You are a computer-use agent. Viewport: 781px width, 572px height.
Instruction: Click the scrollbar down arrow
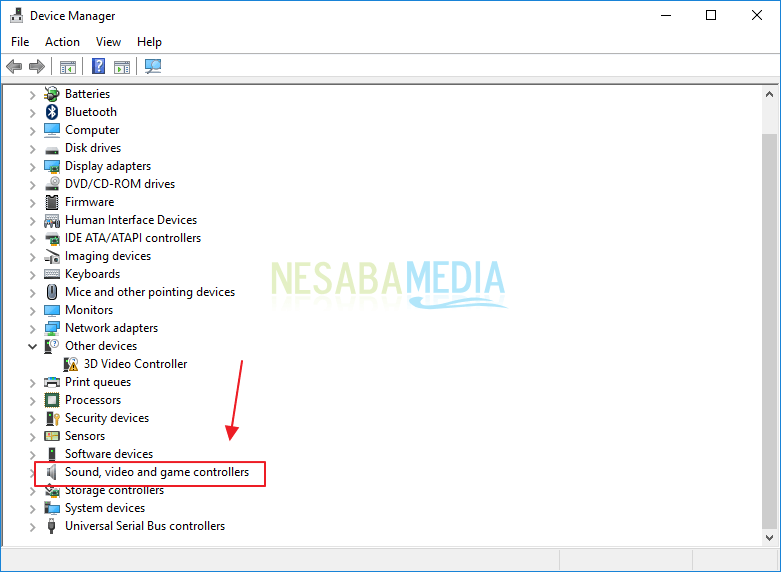[x=769, y=537]
